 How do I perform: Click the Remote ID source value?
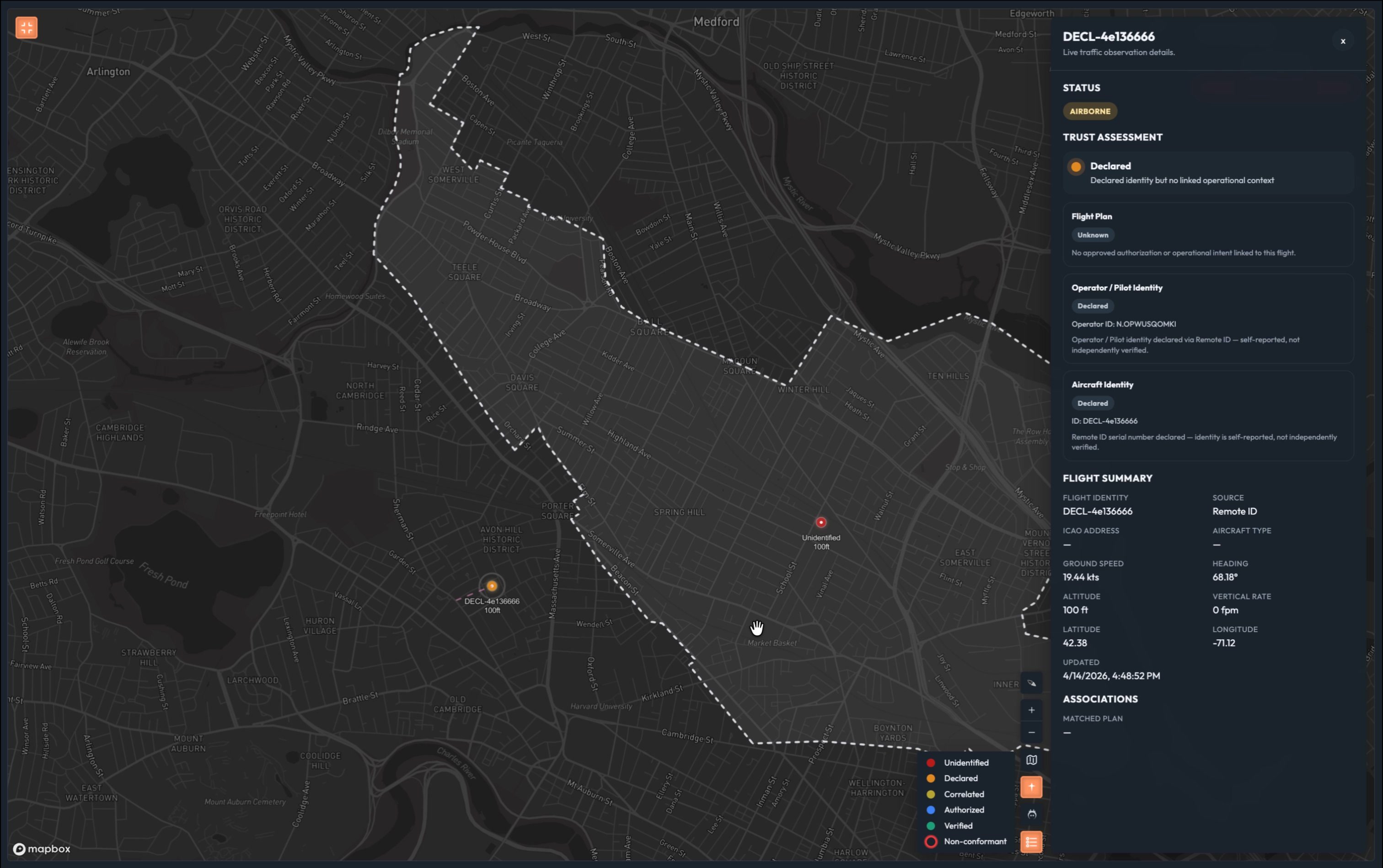pyautogui.click(x=1234, y=511)
